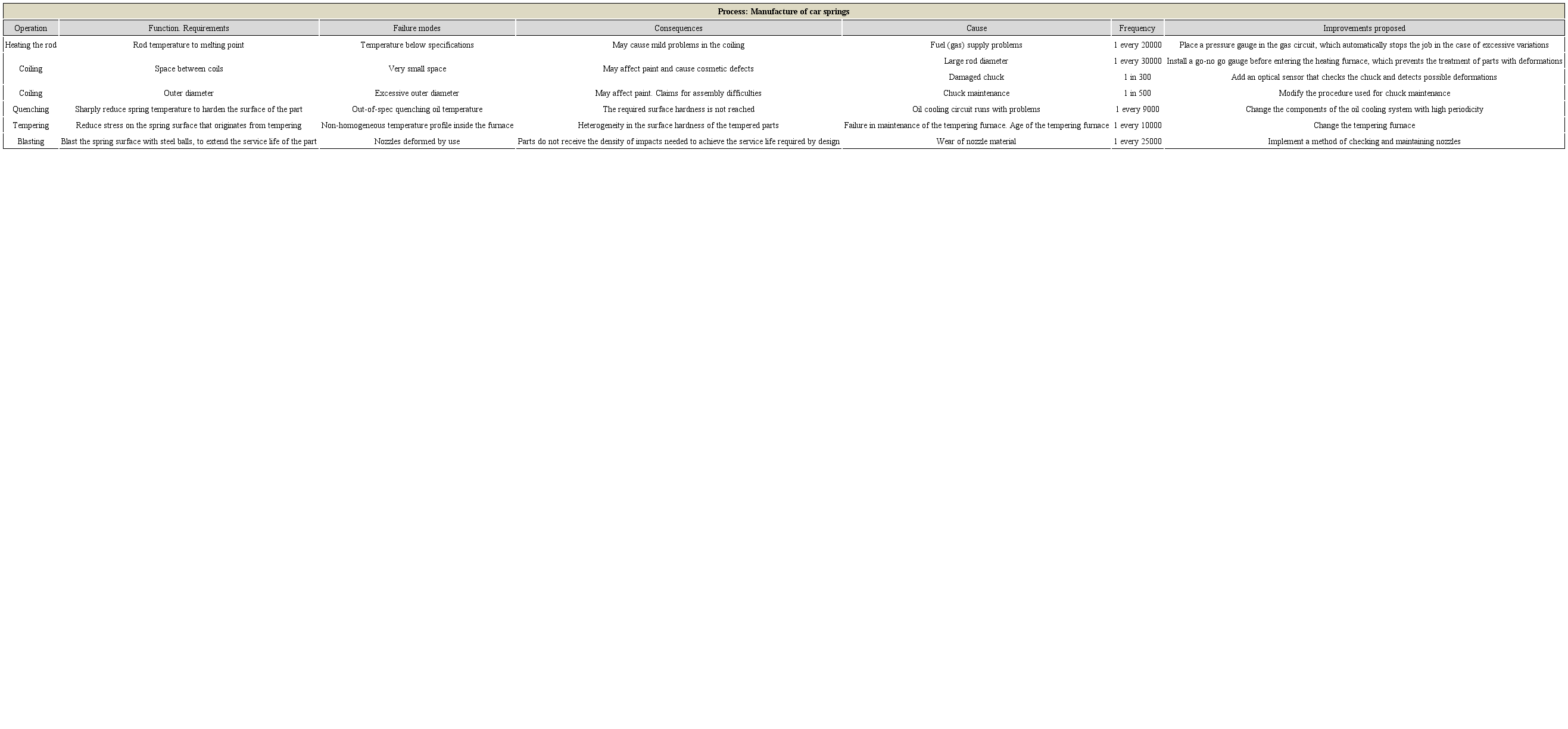Select the 'Tempering' operation cell
This screenshot has height=729, width=1568.
pos(30,125)
